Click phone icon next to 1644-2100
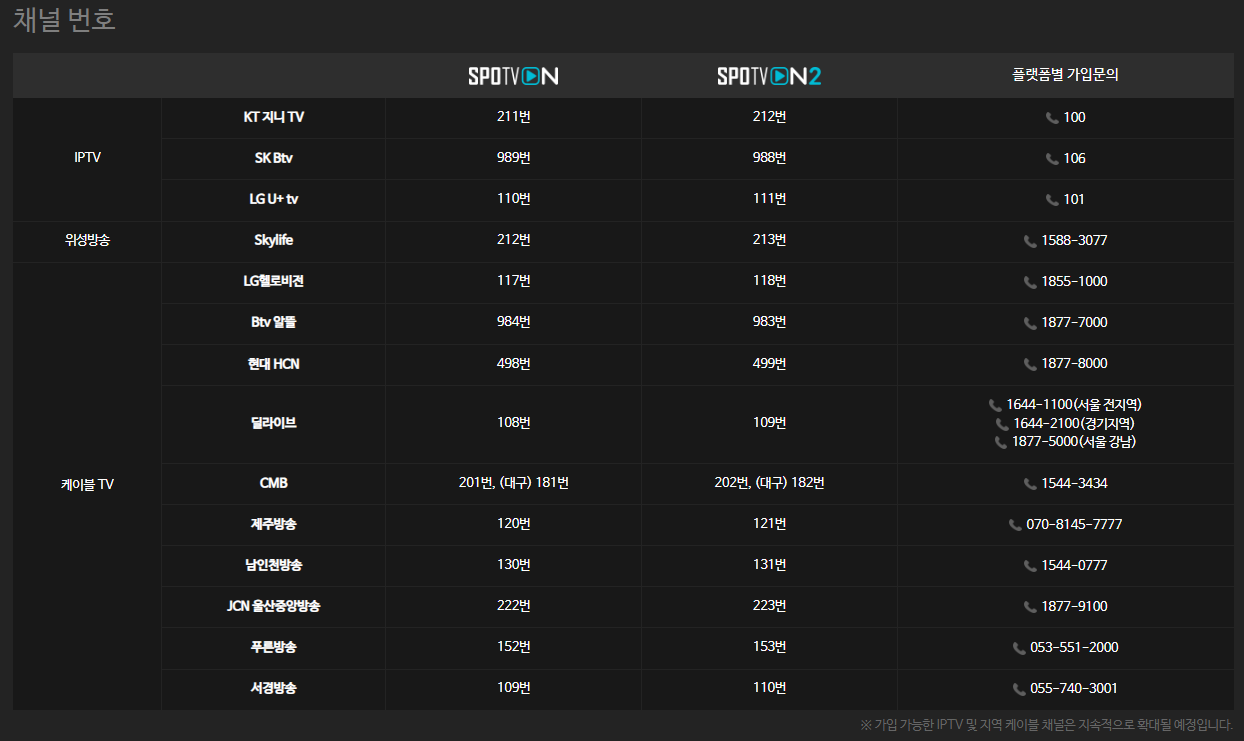1244x741 pixels. pos(1002,424)
